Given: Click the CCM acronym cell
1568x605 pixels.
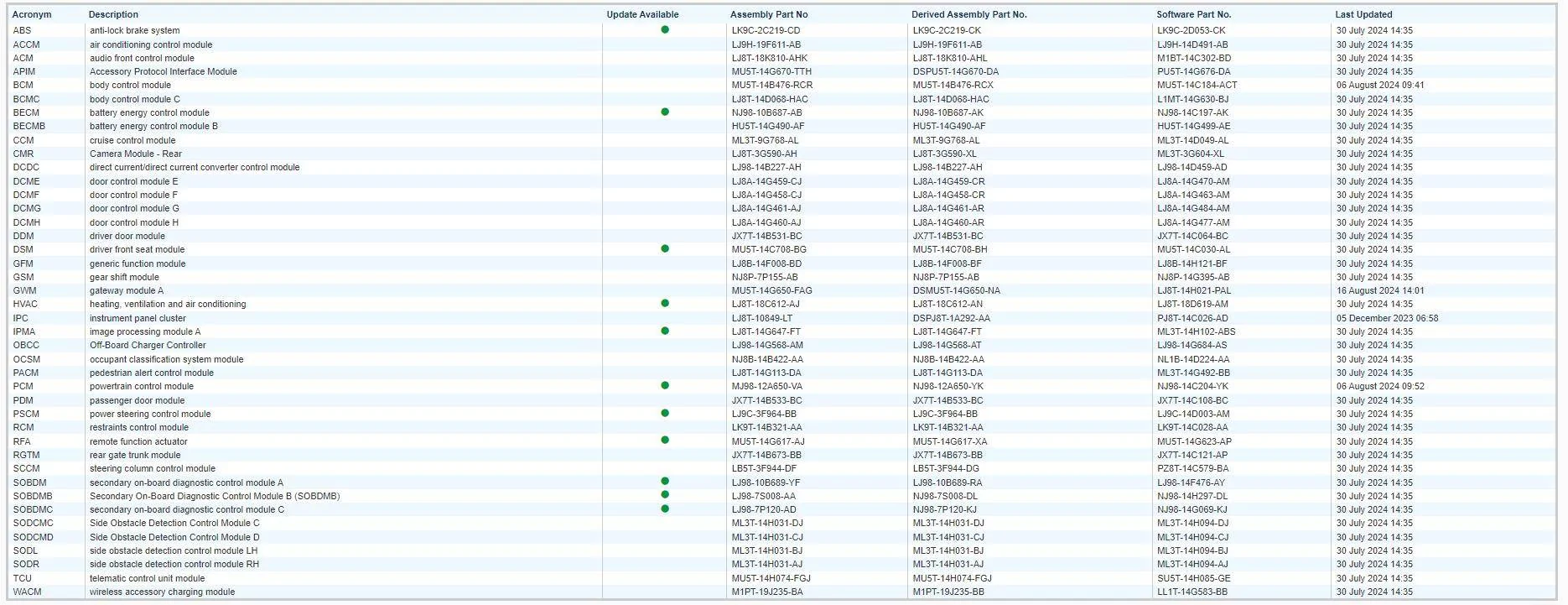Looking at the screenshot, I should point(23,140).
